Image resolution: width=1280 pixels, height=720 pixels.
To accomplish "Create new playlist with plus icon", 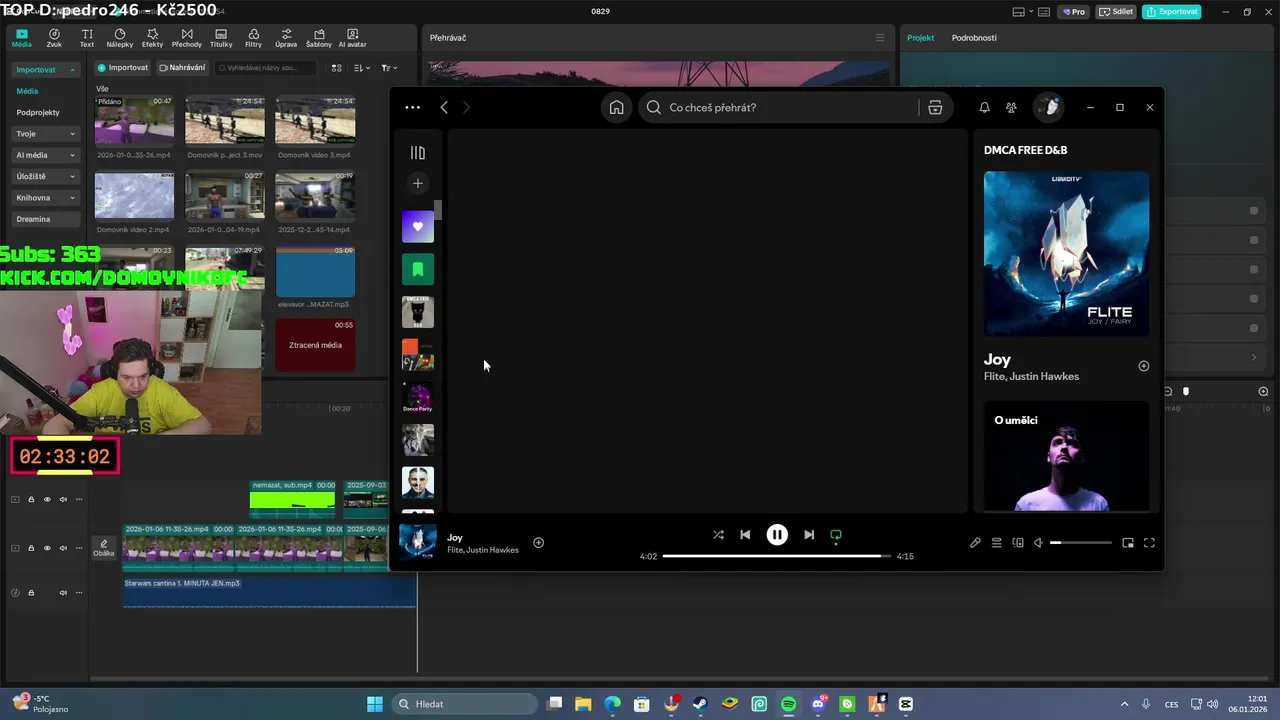I will 418,183.
